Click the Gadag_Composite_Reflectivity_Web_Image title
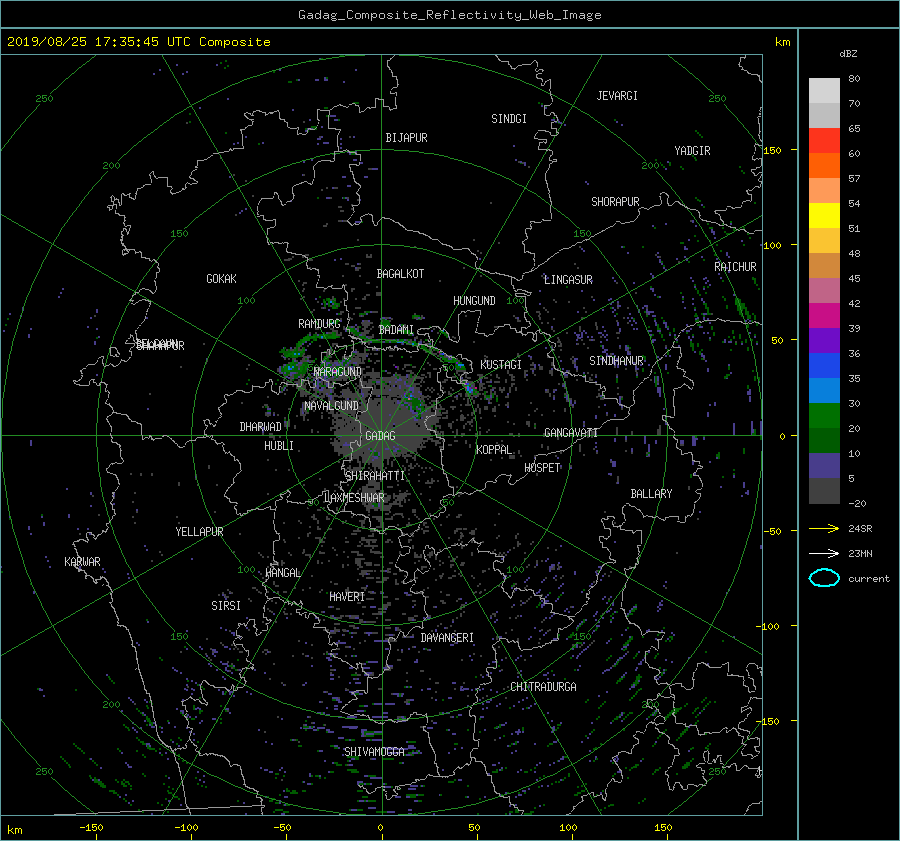 click(x=449, y=15)
